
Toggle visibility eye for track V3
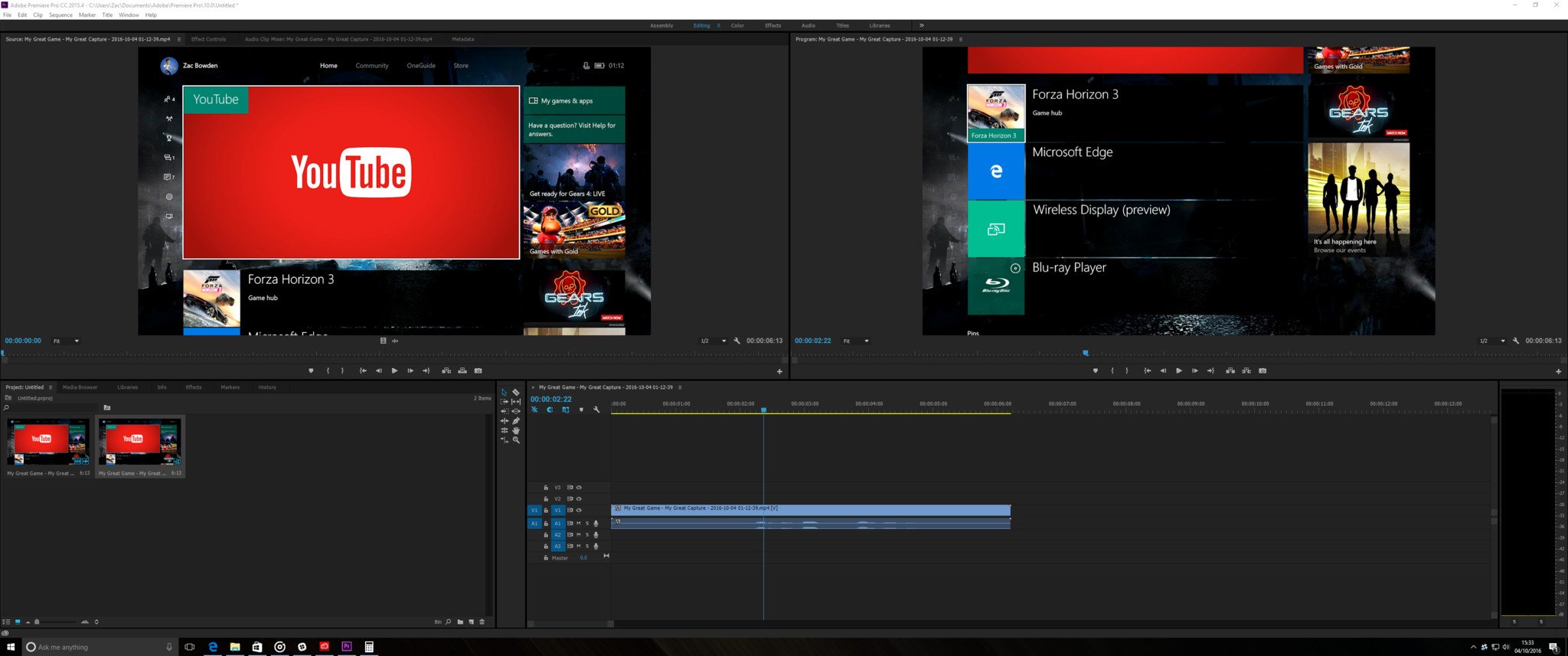tap(579, 488)
